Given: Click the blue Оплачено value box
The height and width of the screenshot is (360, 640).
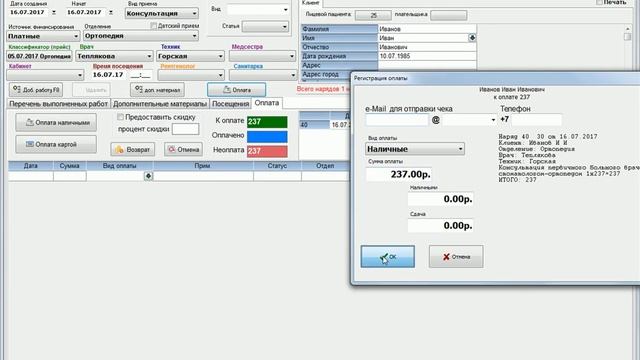Looking at the screenshot, I should (267, 136).
